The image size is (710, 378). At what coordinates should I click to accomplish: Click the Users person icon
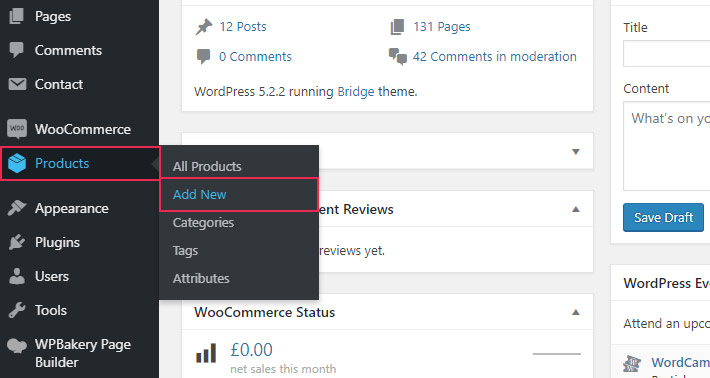(17, 276)
